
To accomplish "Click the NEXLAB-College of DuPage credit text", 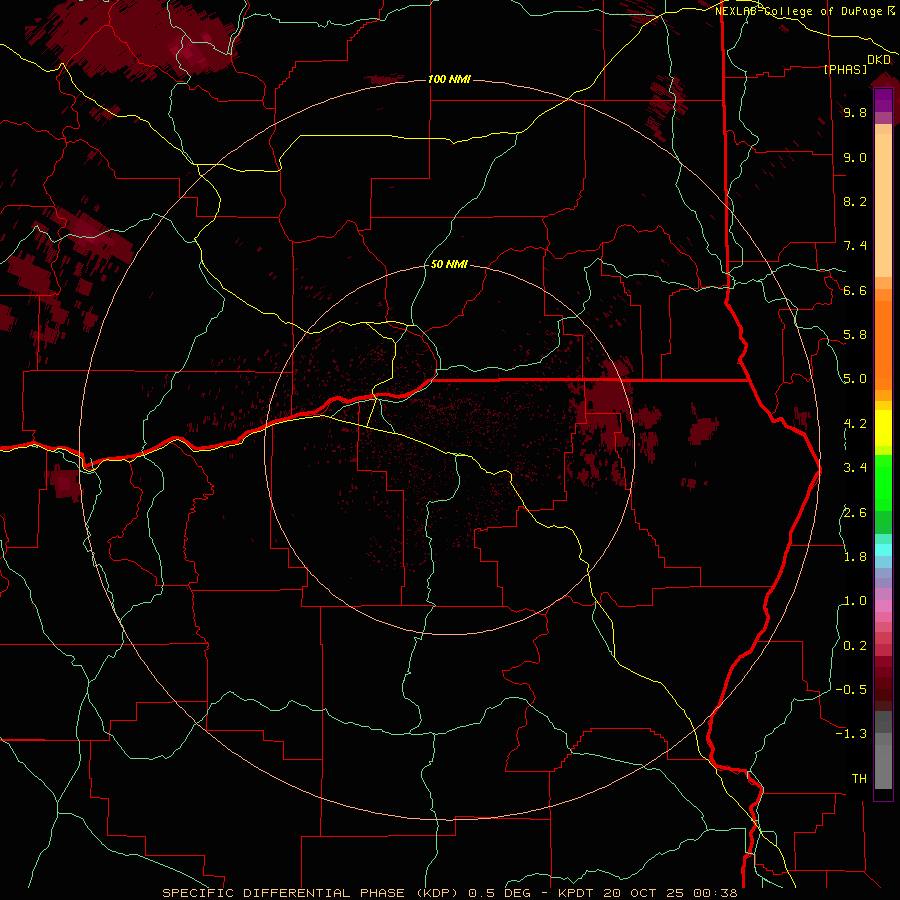I will [800, 11].
